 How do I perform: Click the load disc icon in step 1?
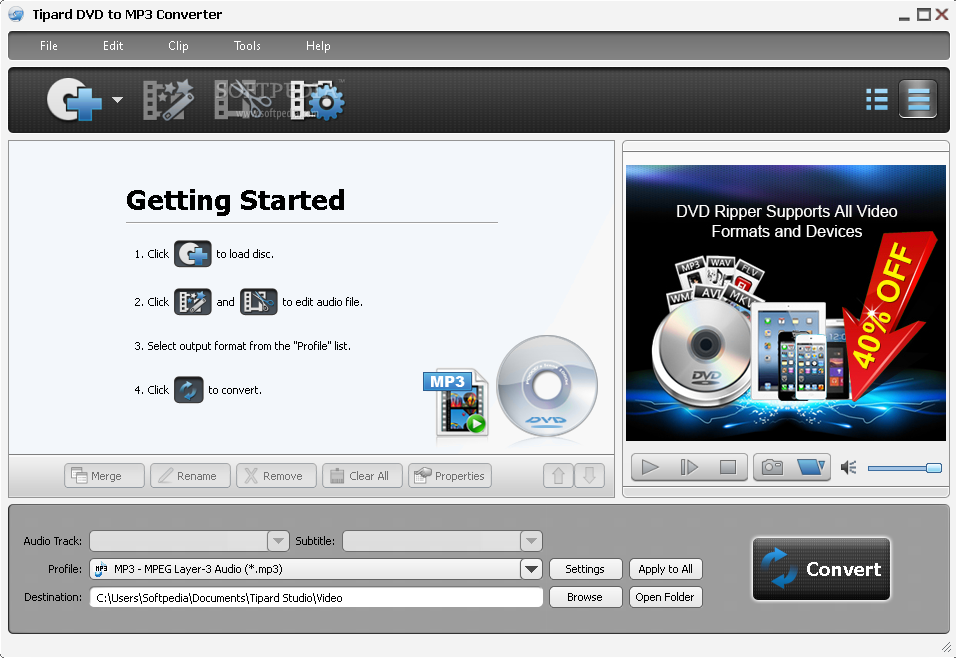coord(193,254)
